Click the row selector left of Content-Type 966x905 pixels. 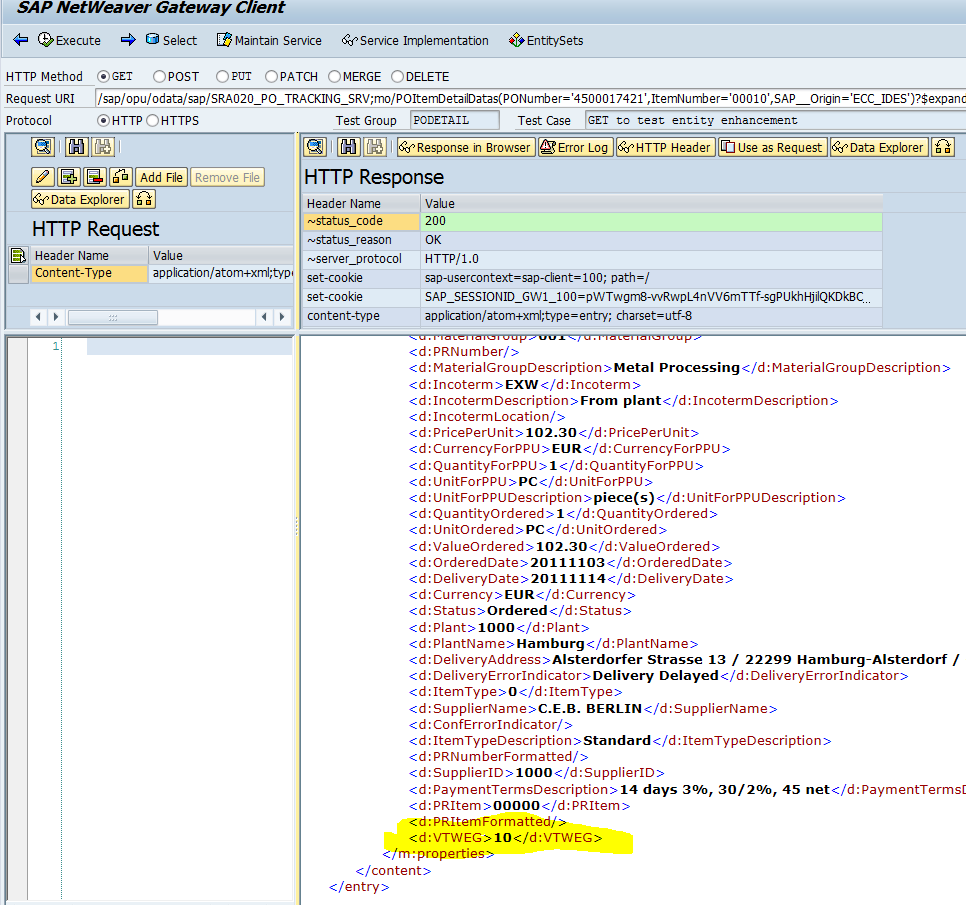[18, 274]
